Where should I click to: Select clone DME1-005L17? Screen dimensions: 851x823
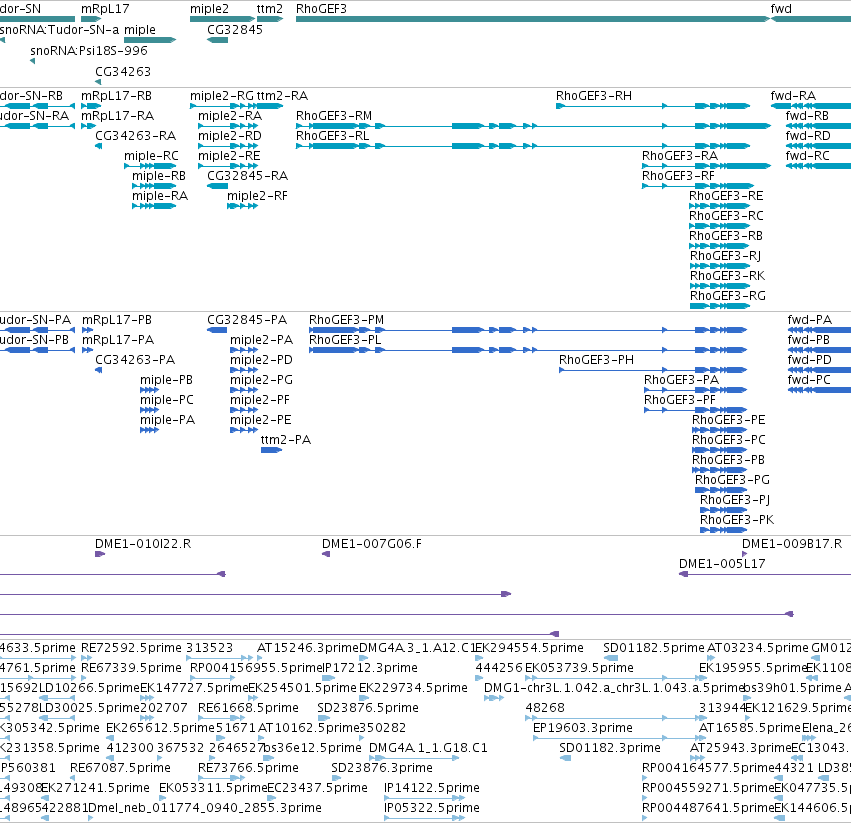765,574
